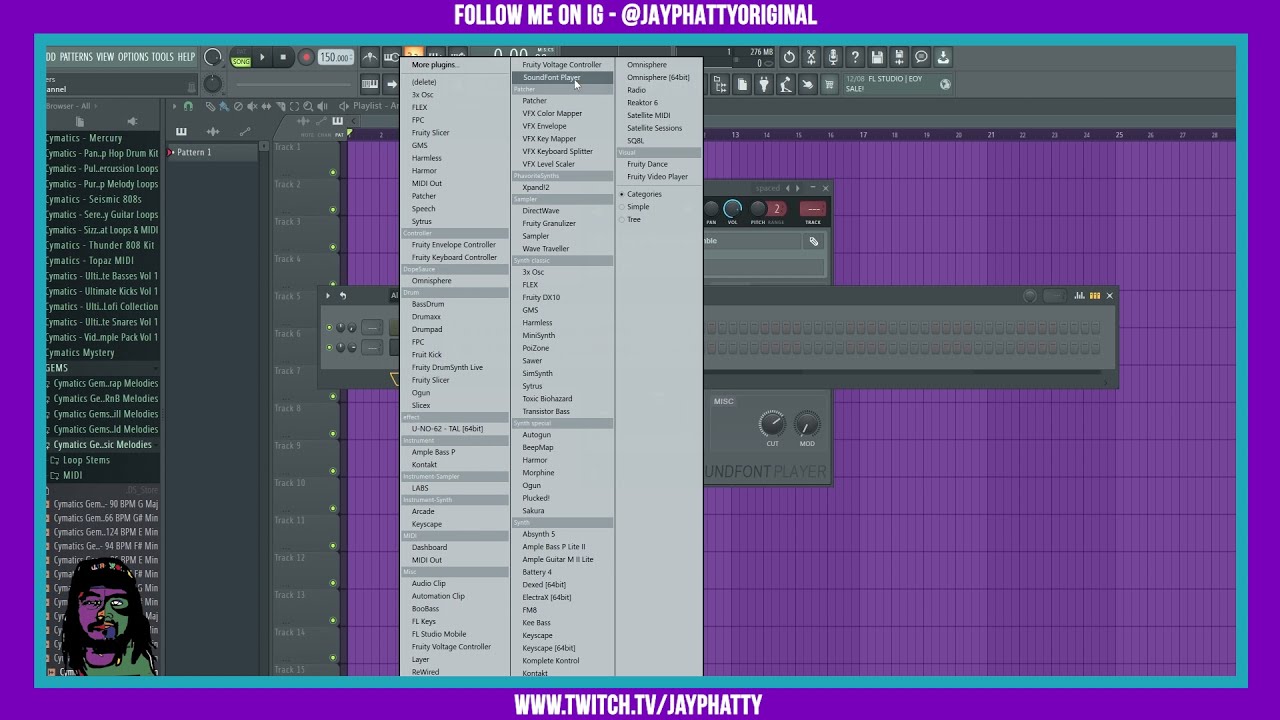Expand the Cymatics - Mercury folder

pyautogui.click(x=84, y=138)
